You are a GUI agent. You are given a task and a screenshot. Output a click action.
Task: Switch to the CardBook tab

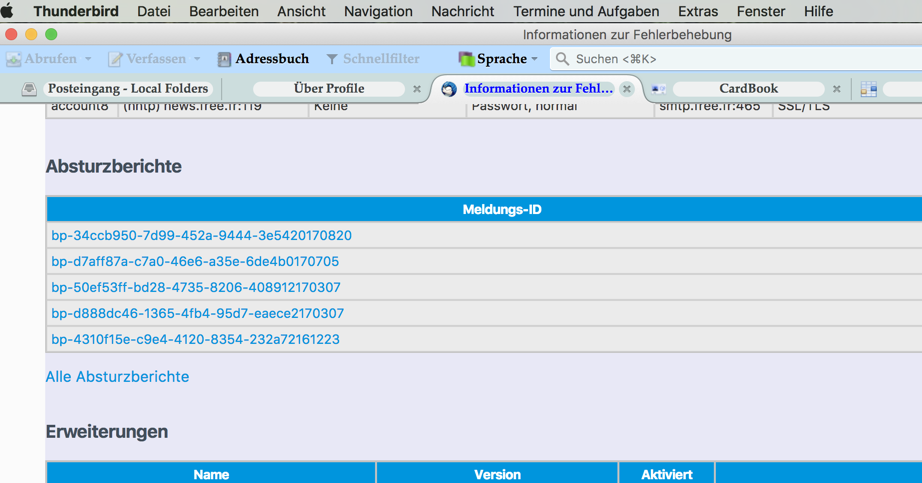[x=749, y=89]
